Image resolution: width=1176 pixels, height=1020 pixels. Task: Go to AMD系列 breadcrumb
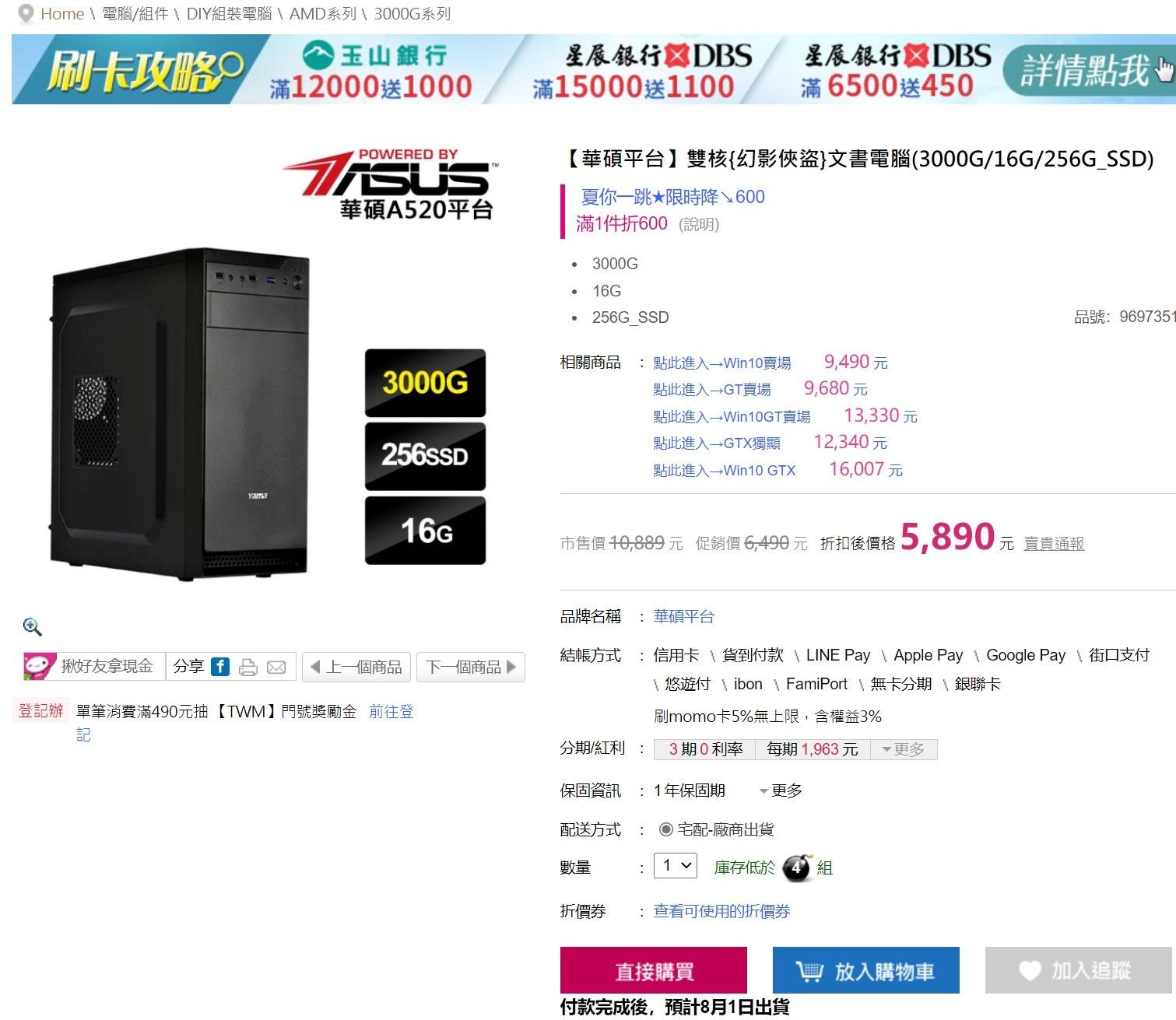click(323, 14)
